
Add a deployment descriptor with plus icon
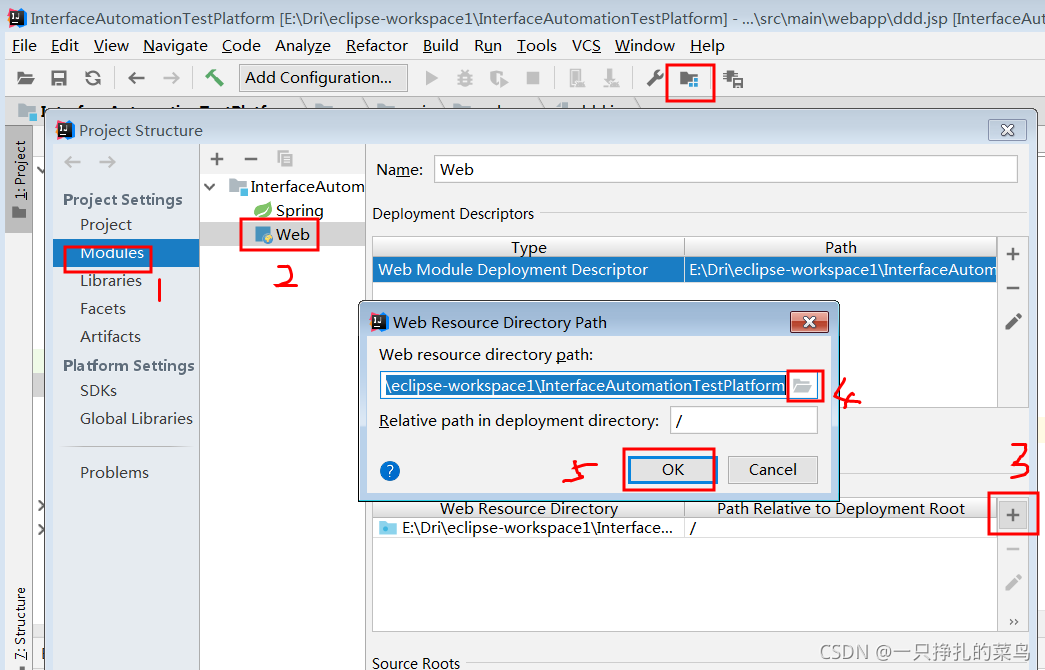click(1013, 254)
